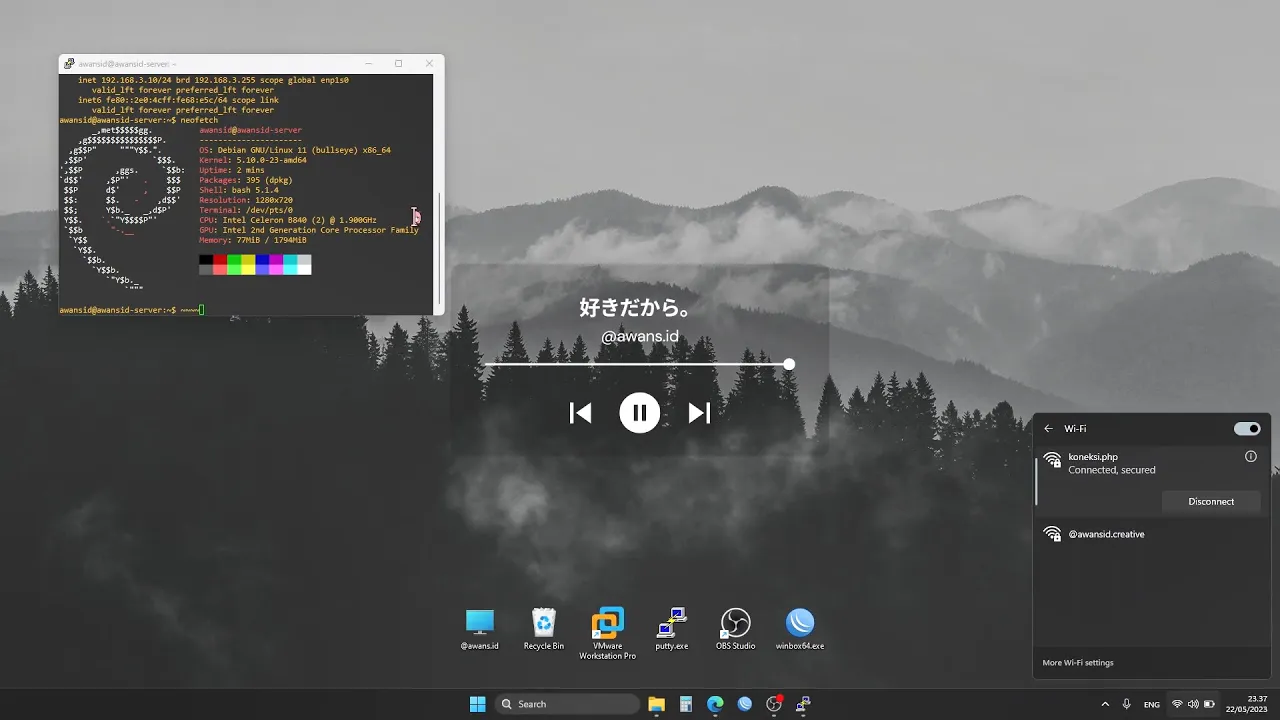Click the media progress slider handle
Viewport: 1280px width, 720px height.
(x=789, y=364)
